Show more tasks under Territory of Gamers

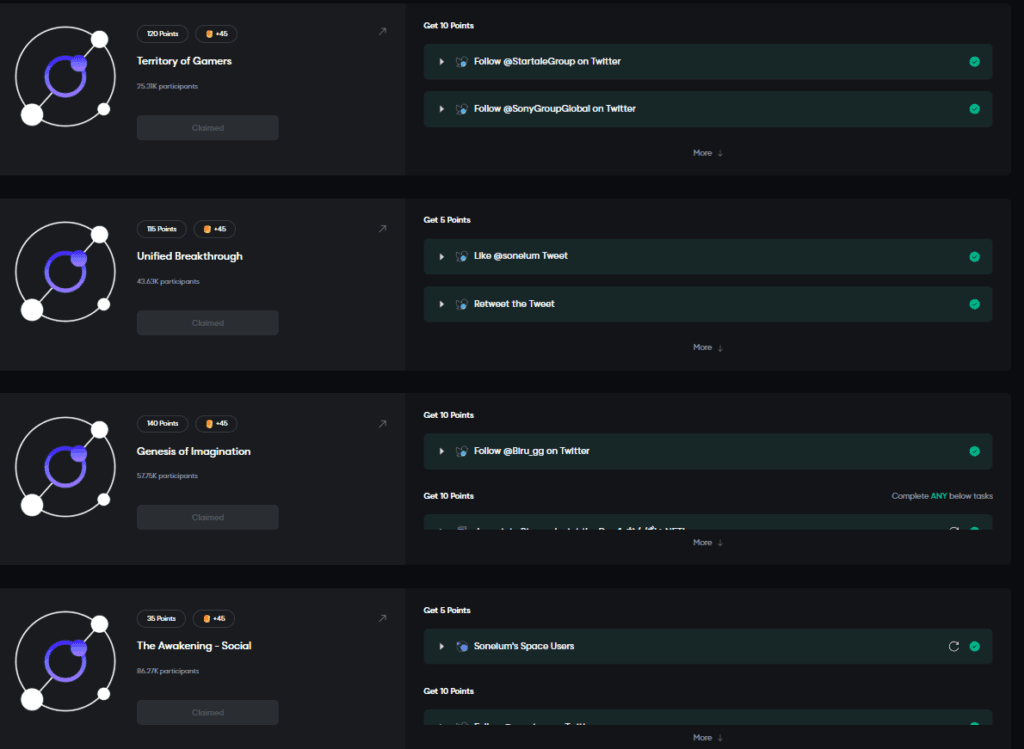pyautogui.click(x=707, y=153)
